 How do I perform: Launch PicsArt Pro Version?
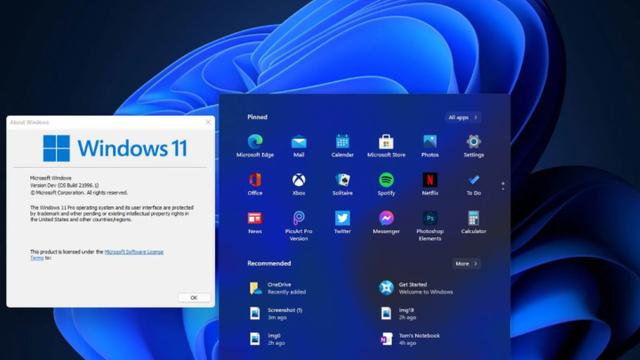pos(299,226)
